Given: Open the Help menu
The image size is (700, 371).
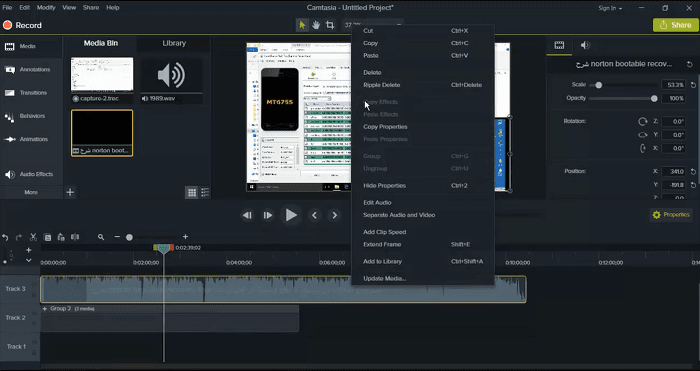Looking at the screenshot, I should [x=112, y=8].
